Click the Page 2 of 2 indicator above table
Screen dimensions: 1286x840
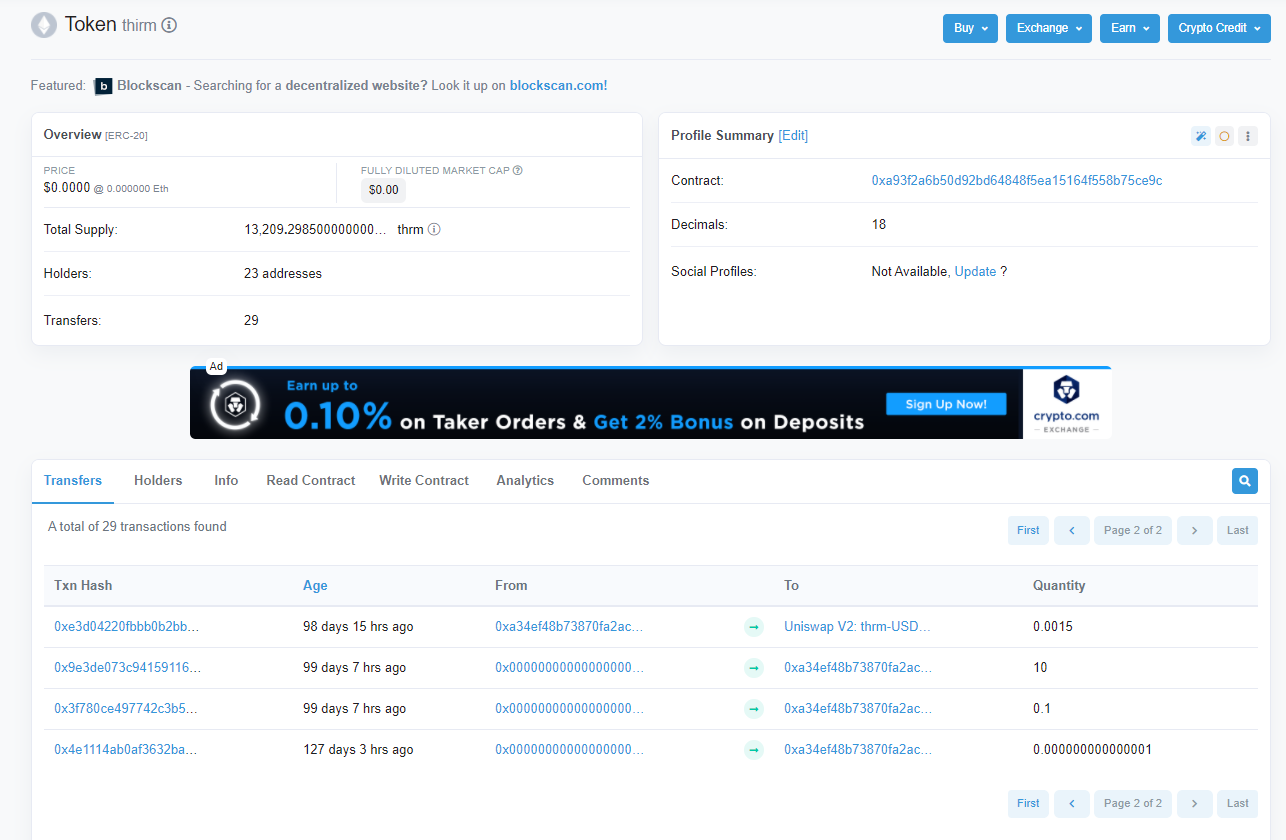coord(1133,530)
